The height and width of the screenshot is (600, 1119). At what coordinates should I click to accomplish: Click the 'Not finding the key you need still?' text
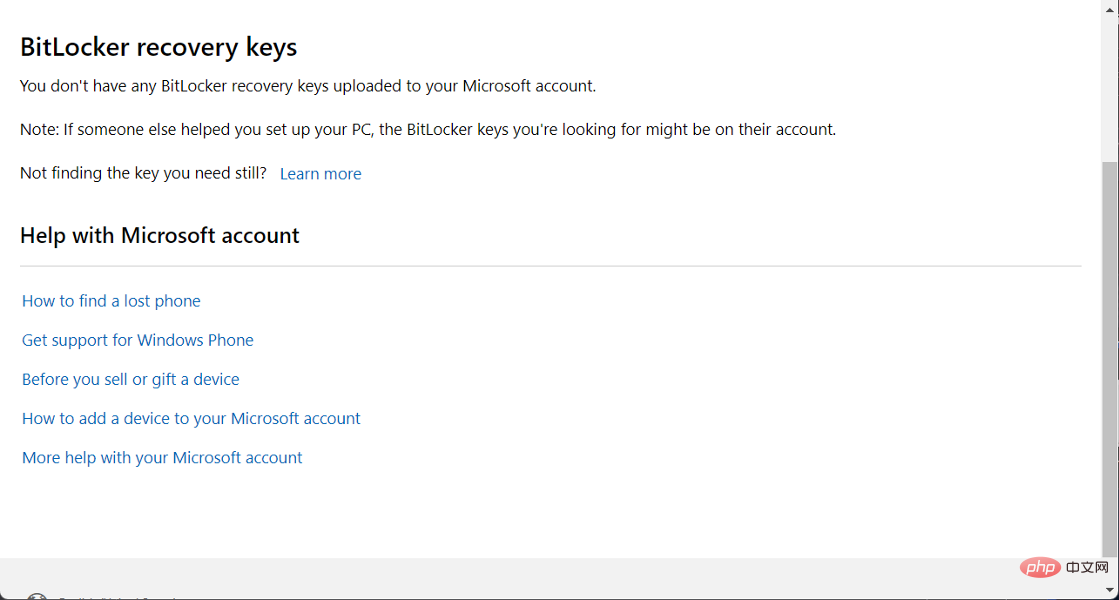(x=143, y=173)
